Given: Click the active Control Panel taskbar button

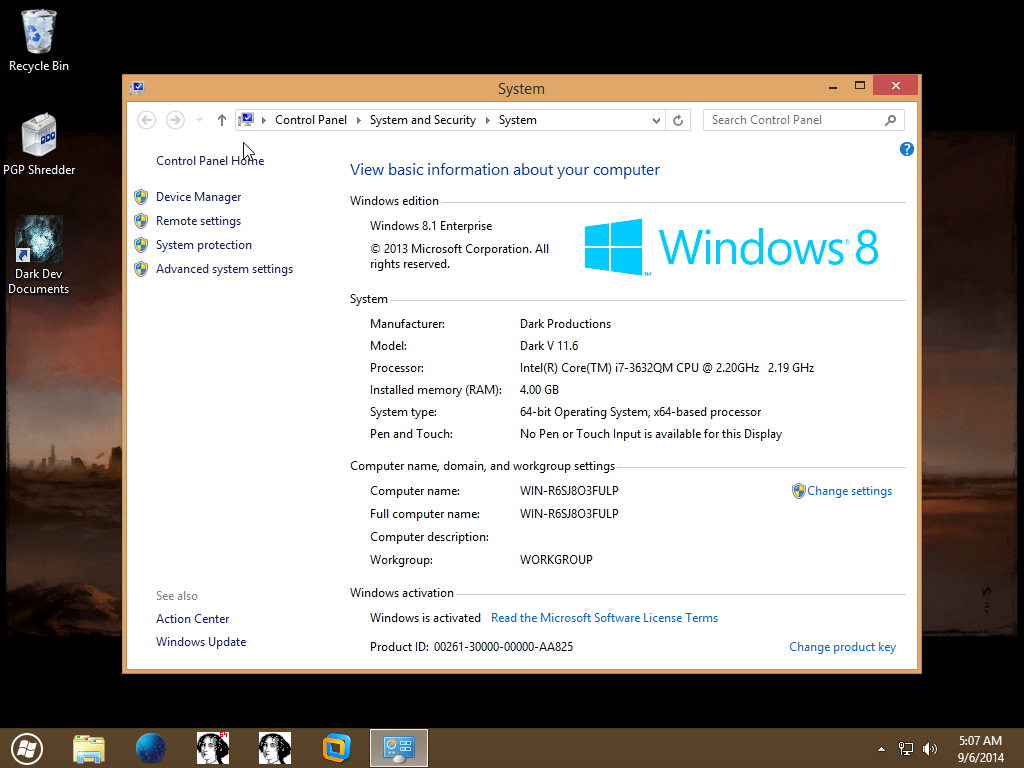Looking at the screenshot, I should point(399,748).
